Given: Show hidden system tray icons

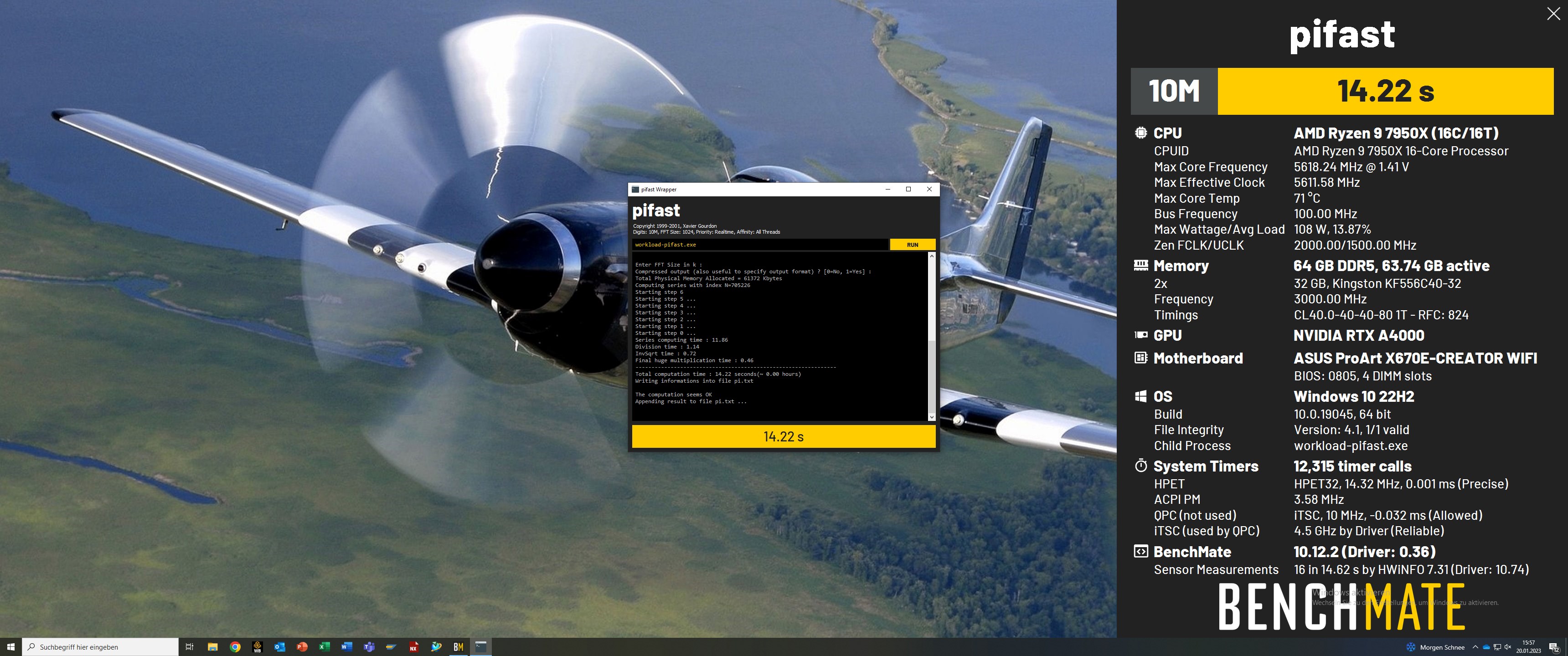Looking at the screenshot, I should coord(1475,647).
